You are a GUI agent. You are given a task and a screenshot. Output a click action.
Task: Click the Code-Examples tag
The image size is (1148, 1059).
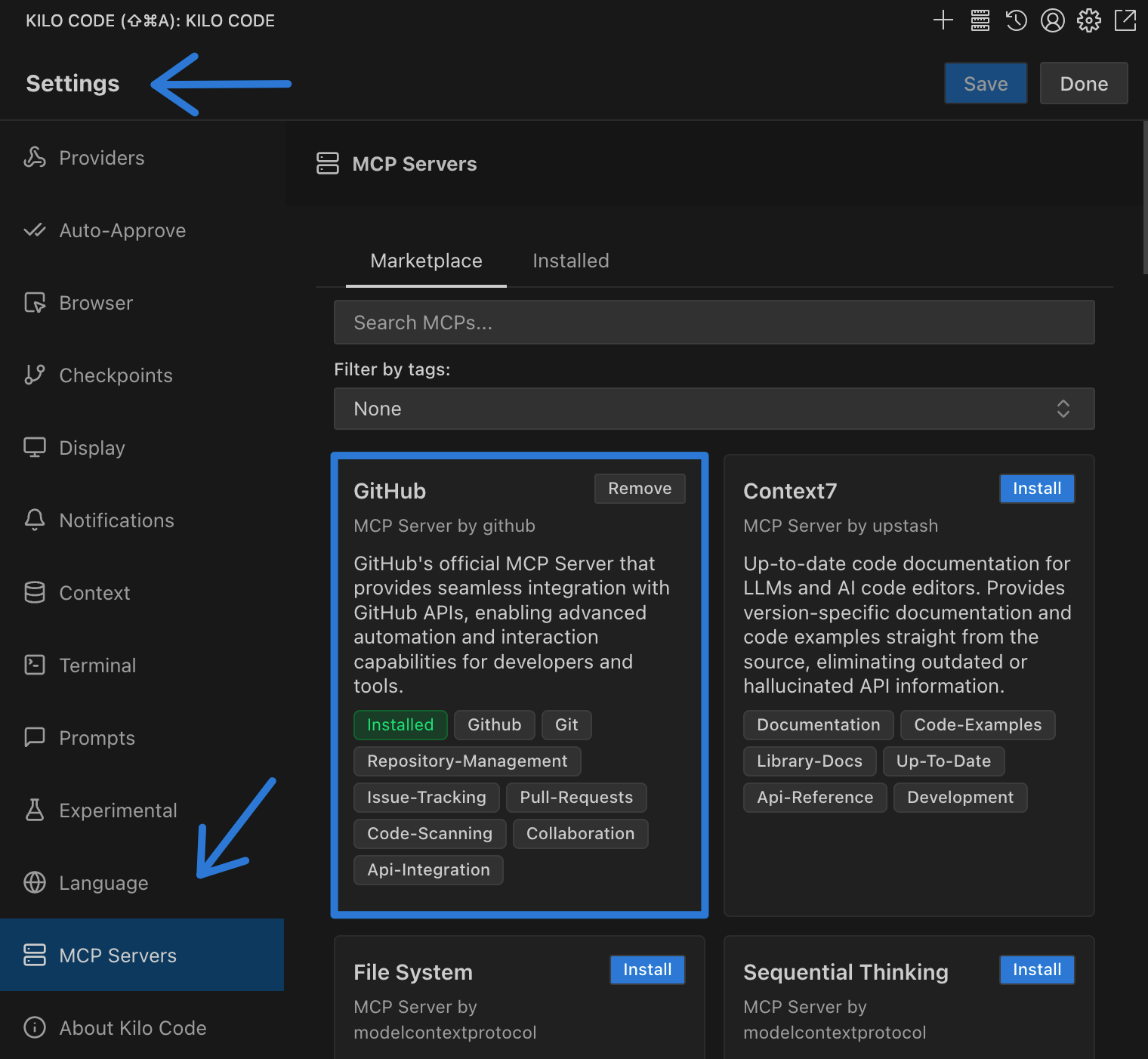[x=978, y=725]
